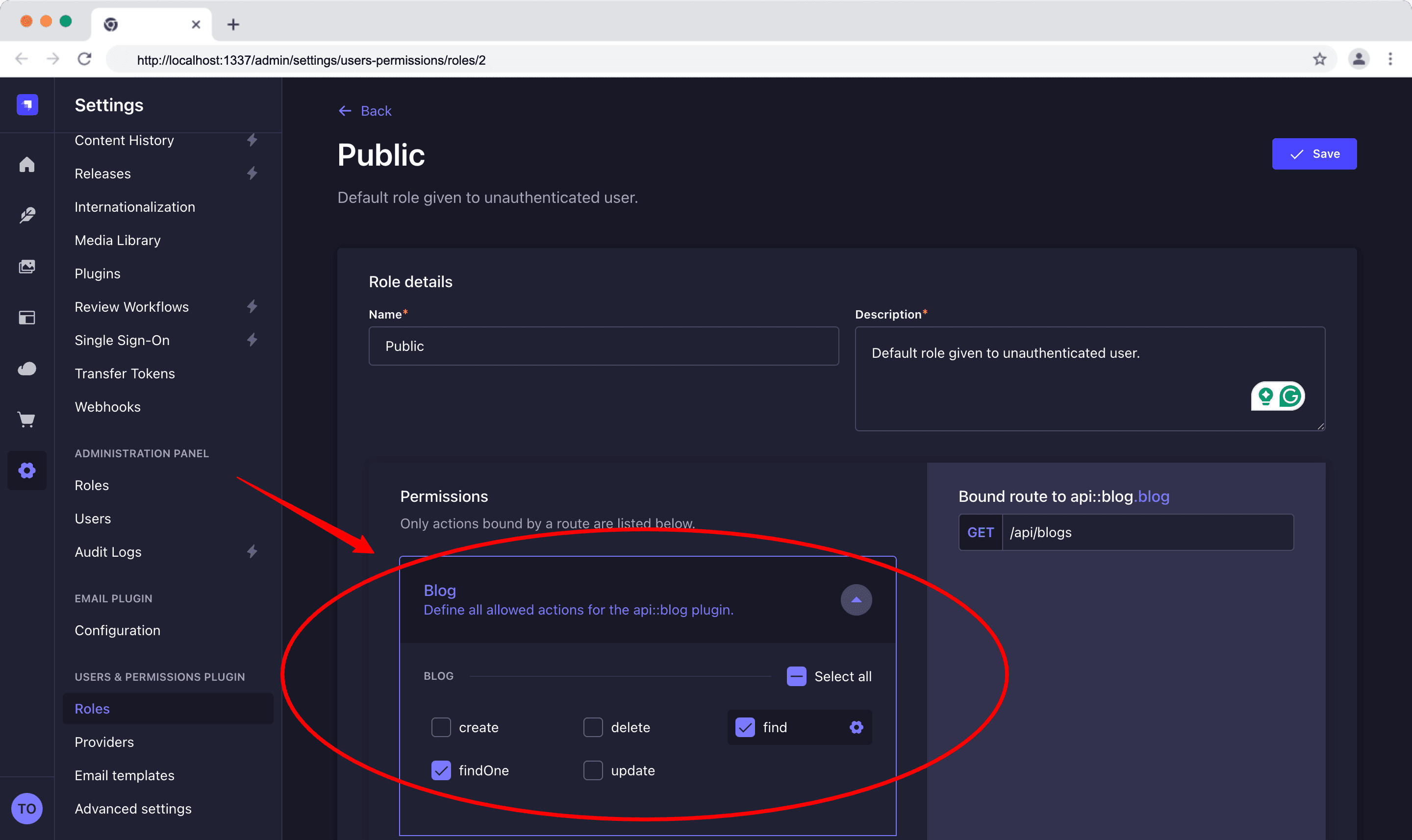Click the browser forward arrow
1412x840 pixels.
point(52,59)
